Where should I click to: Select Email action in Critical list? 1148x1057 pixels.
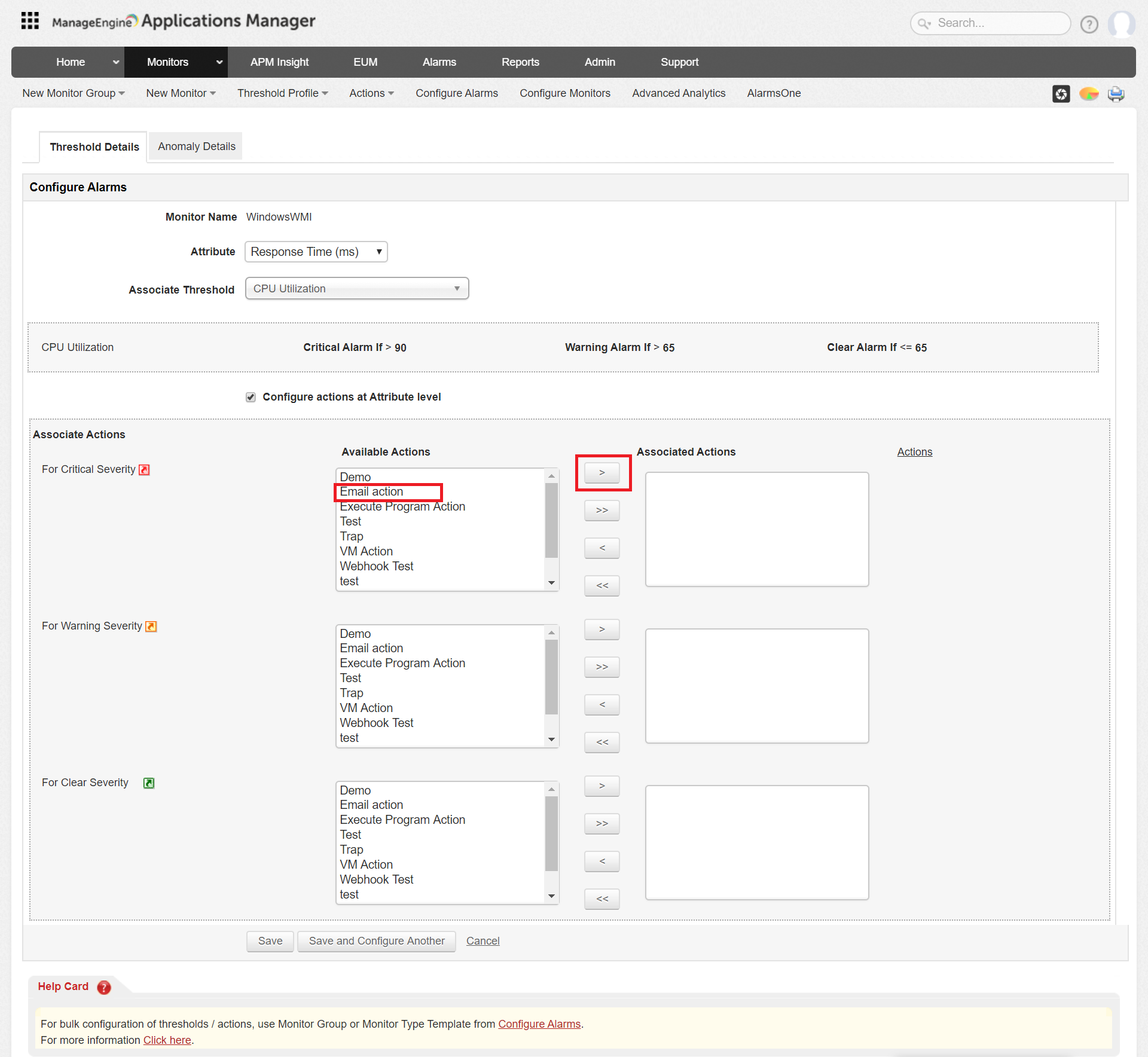371,492
